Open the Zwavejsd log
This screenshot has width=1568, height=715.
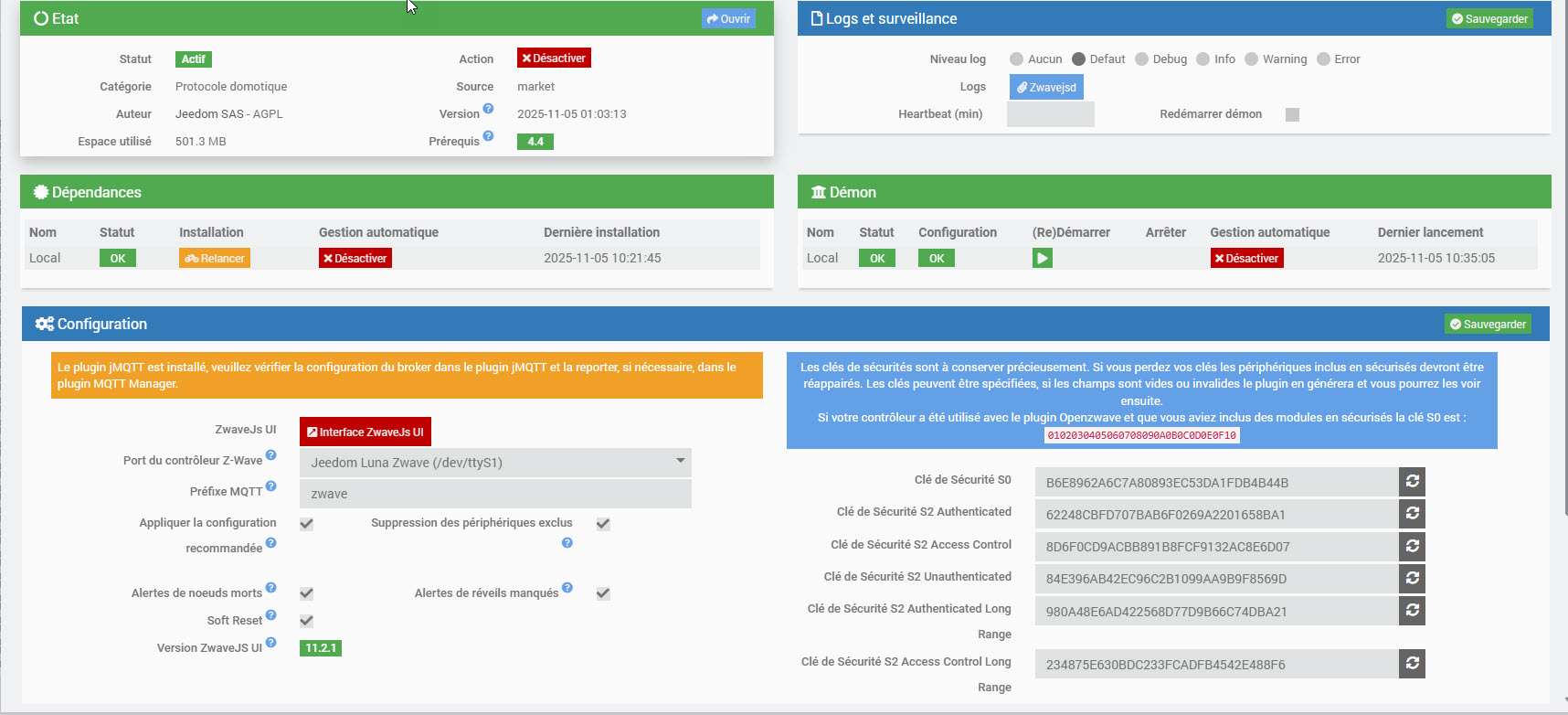coord(1046,87)
